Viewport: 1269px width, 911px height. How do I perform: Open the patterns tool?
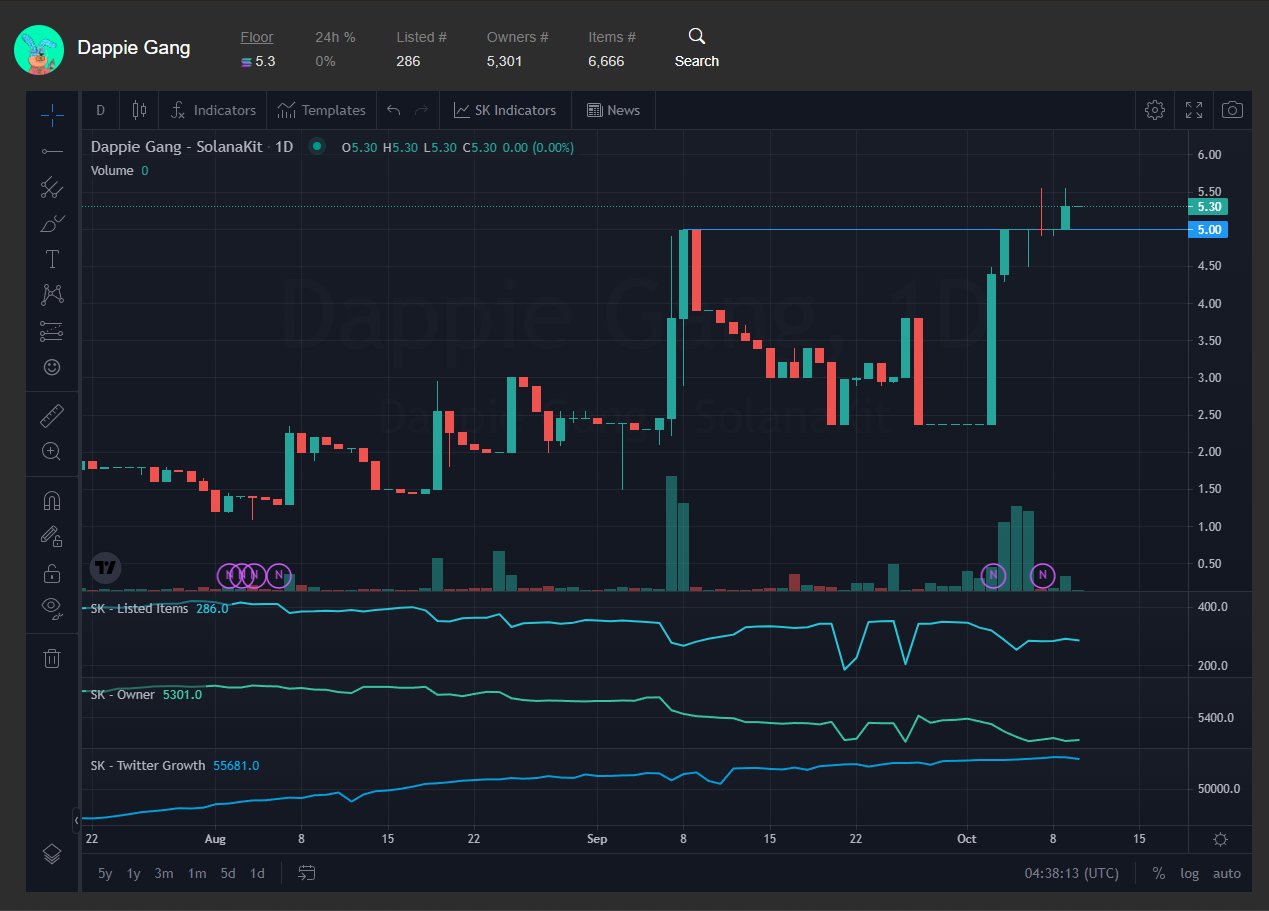(52, 294)
